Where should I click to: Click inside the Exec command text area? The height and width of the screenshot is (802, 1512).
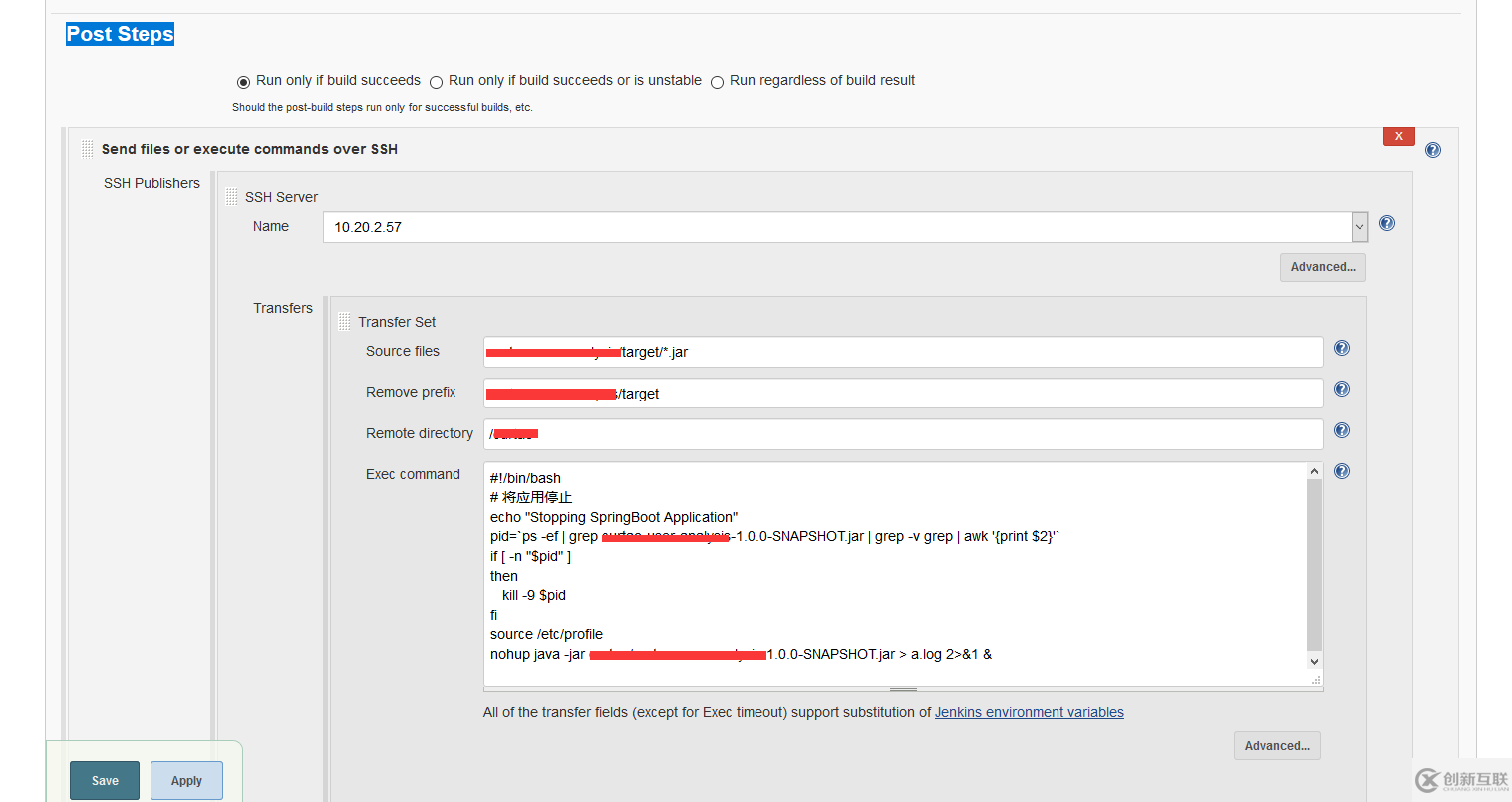click(895, 575)
